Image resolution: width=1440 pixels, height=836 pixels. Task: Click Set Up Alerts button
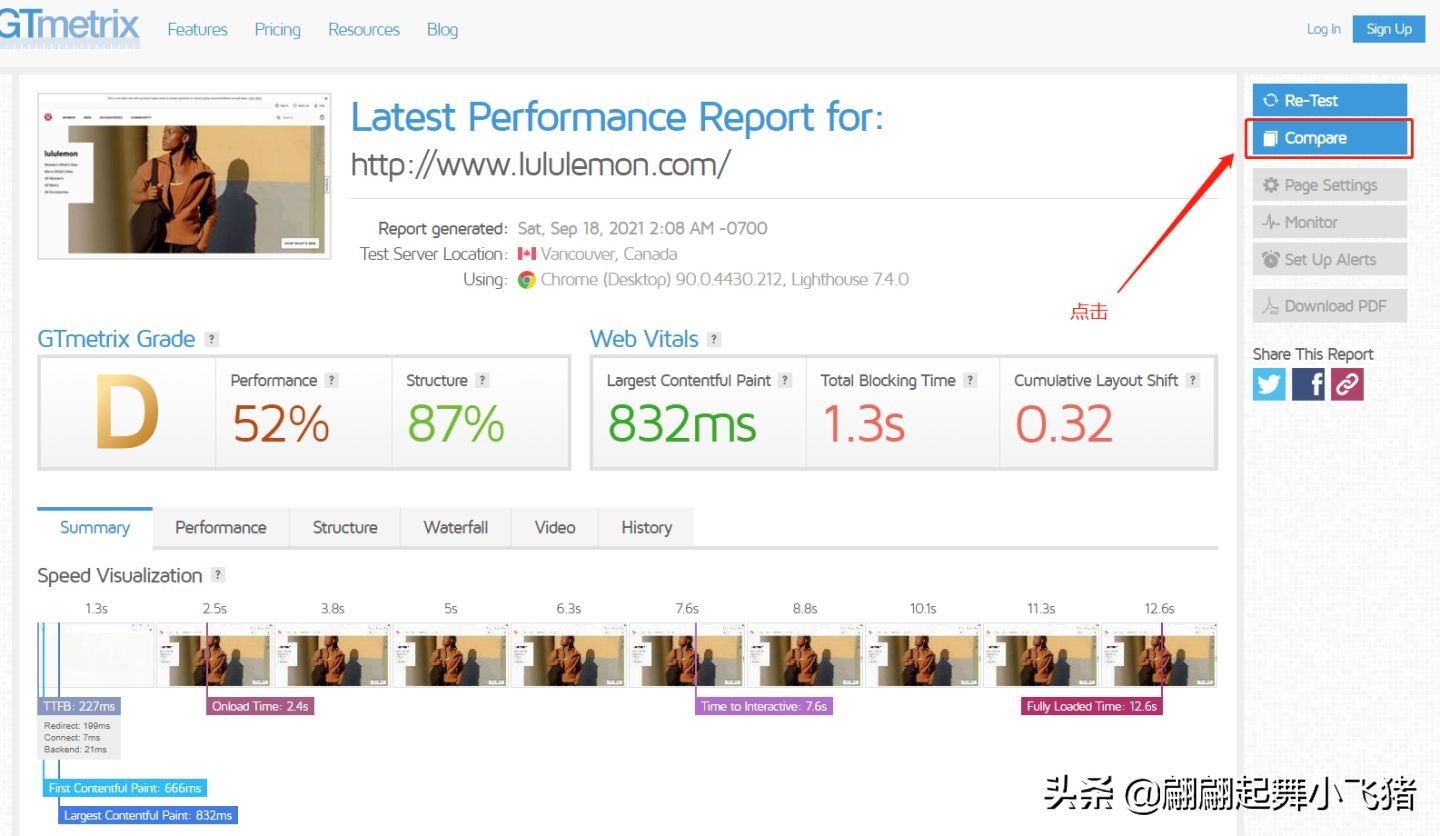click(1329, 259)
